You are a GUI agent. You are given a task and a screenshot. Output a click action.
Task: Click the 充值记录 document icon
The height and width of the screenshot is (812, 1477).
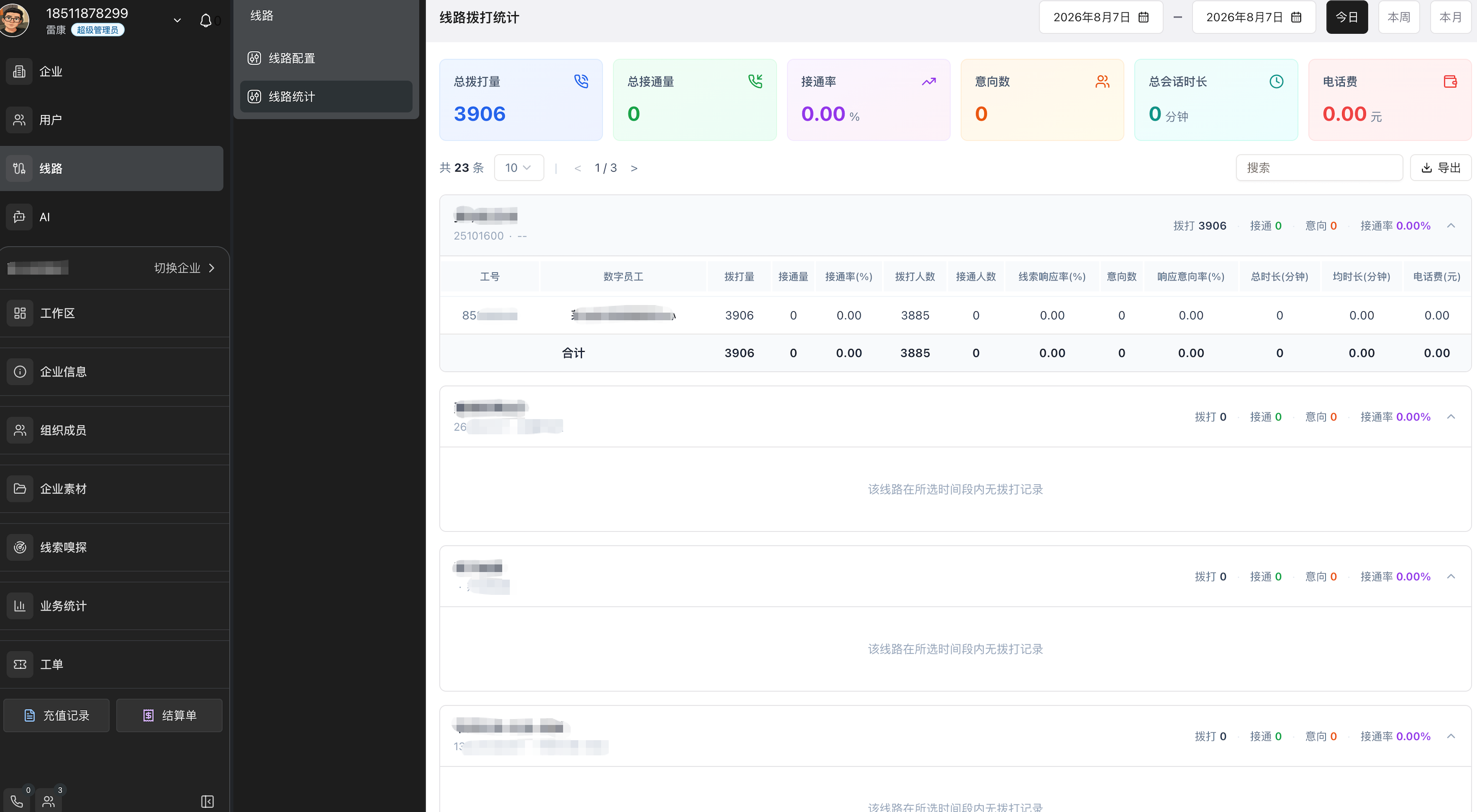pyautogui.click(x=29, y=714)
